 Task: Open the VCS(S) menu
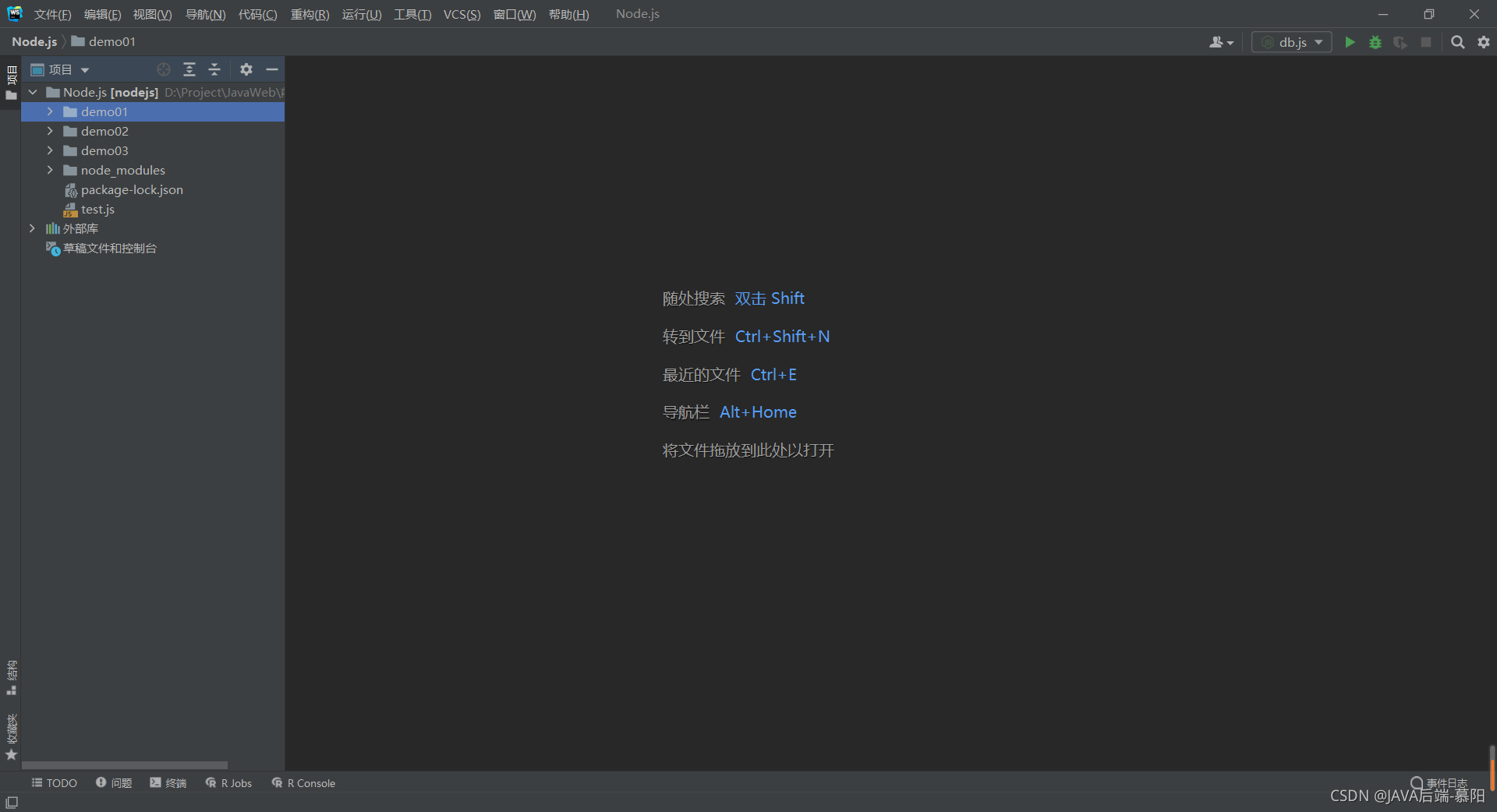tap(462, 15)
